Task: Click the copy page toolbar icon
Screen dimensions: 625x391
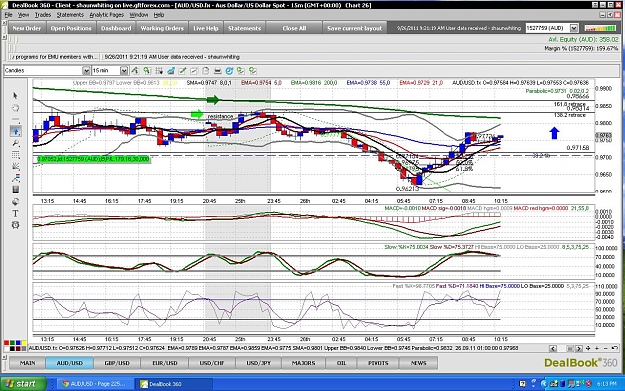Action: (x=206, y=71)
